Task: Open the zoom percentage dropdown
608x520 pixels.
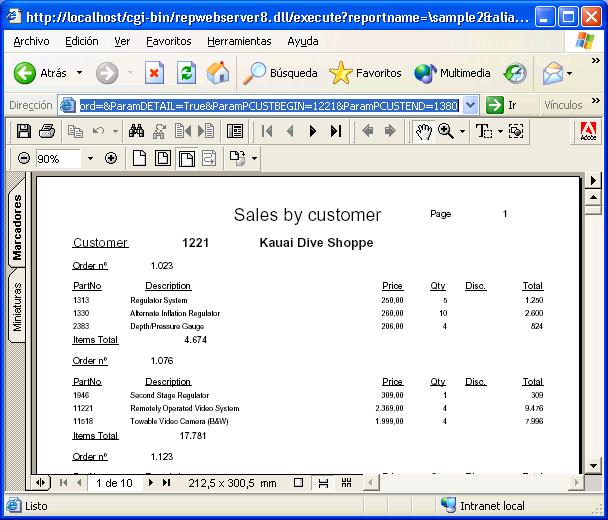Action: (x=90, y=158)
